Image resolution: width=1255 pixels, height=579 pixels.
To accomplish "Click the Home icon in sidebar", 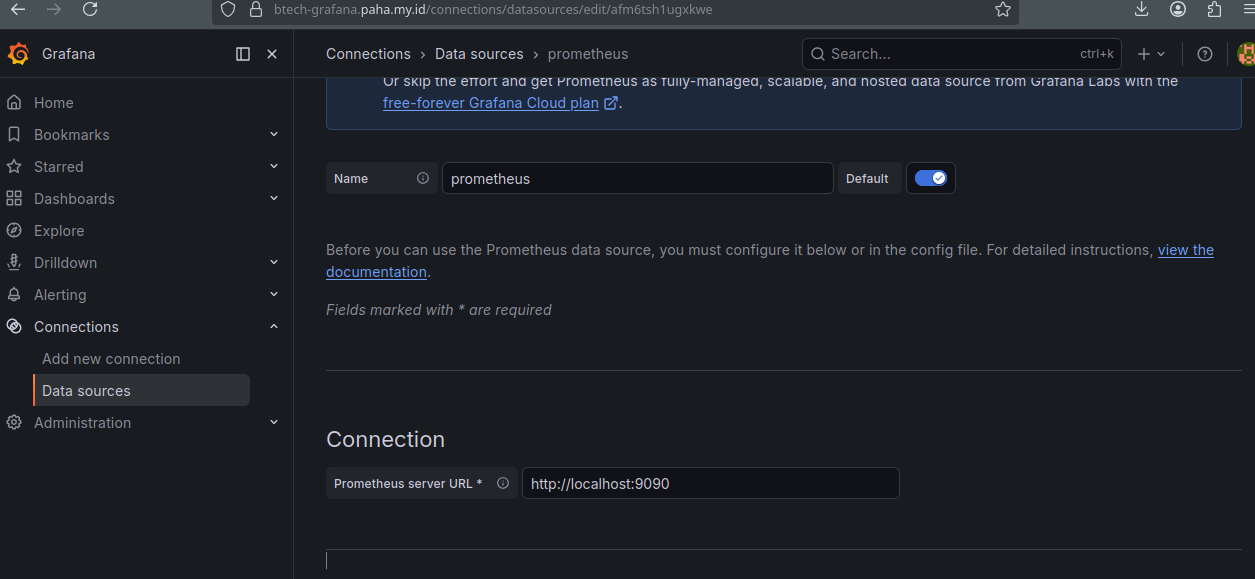I will tap(14, 102).
